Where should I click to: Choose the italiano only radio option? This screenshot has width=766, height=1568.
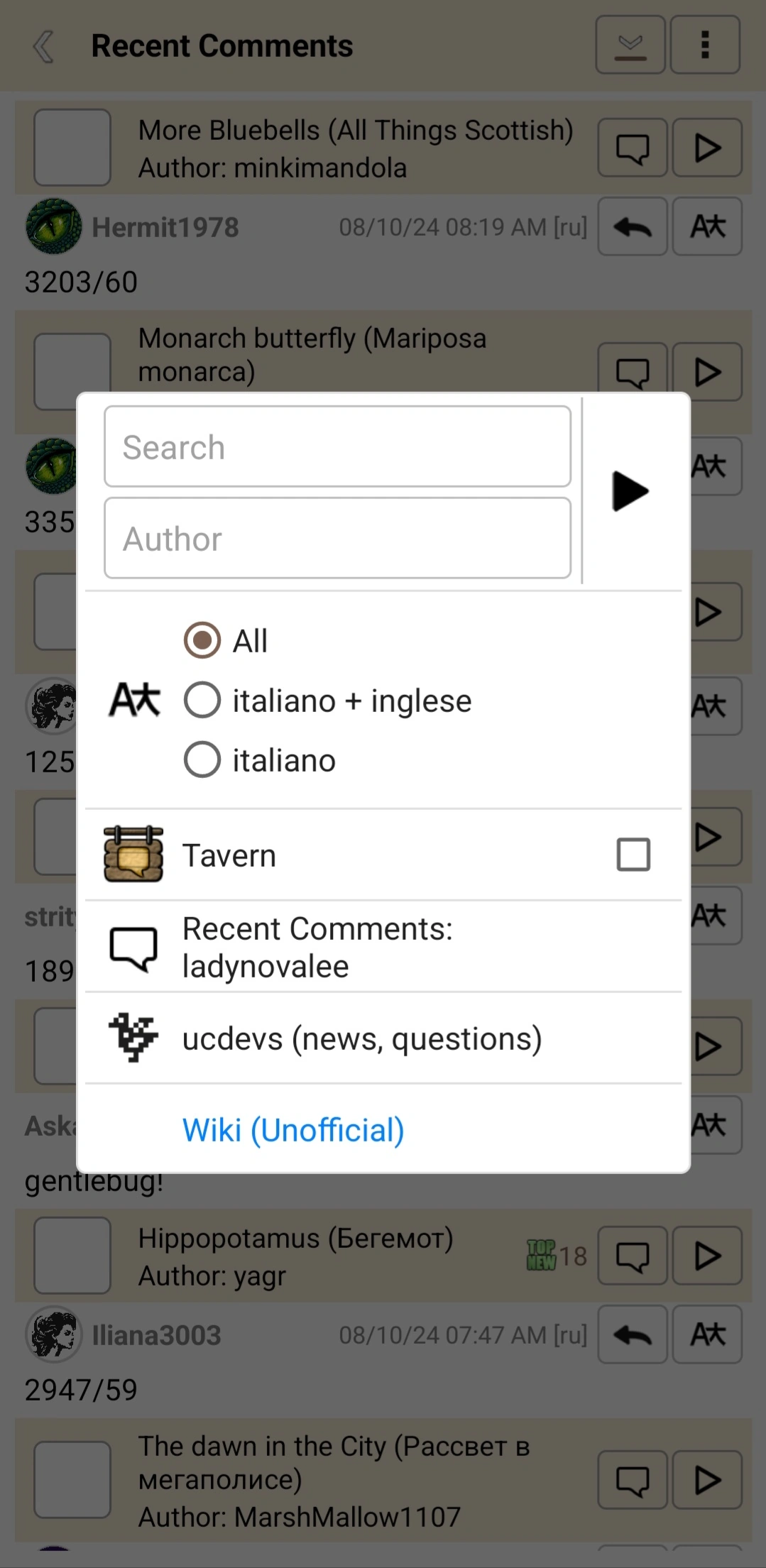pyautogui.click(x=202, y=760)
